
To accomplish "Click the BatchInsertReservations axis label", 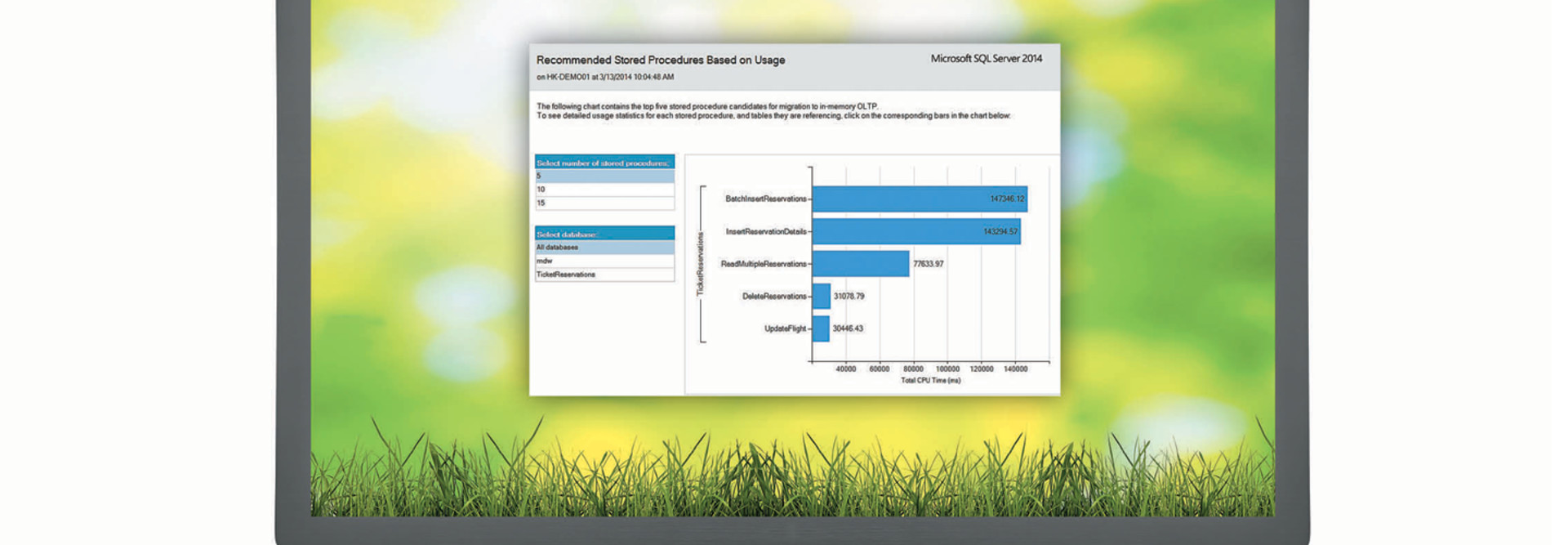I will (766, 199).
